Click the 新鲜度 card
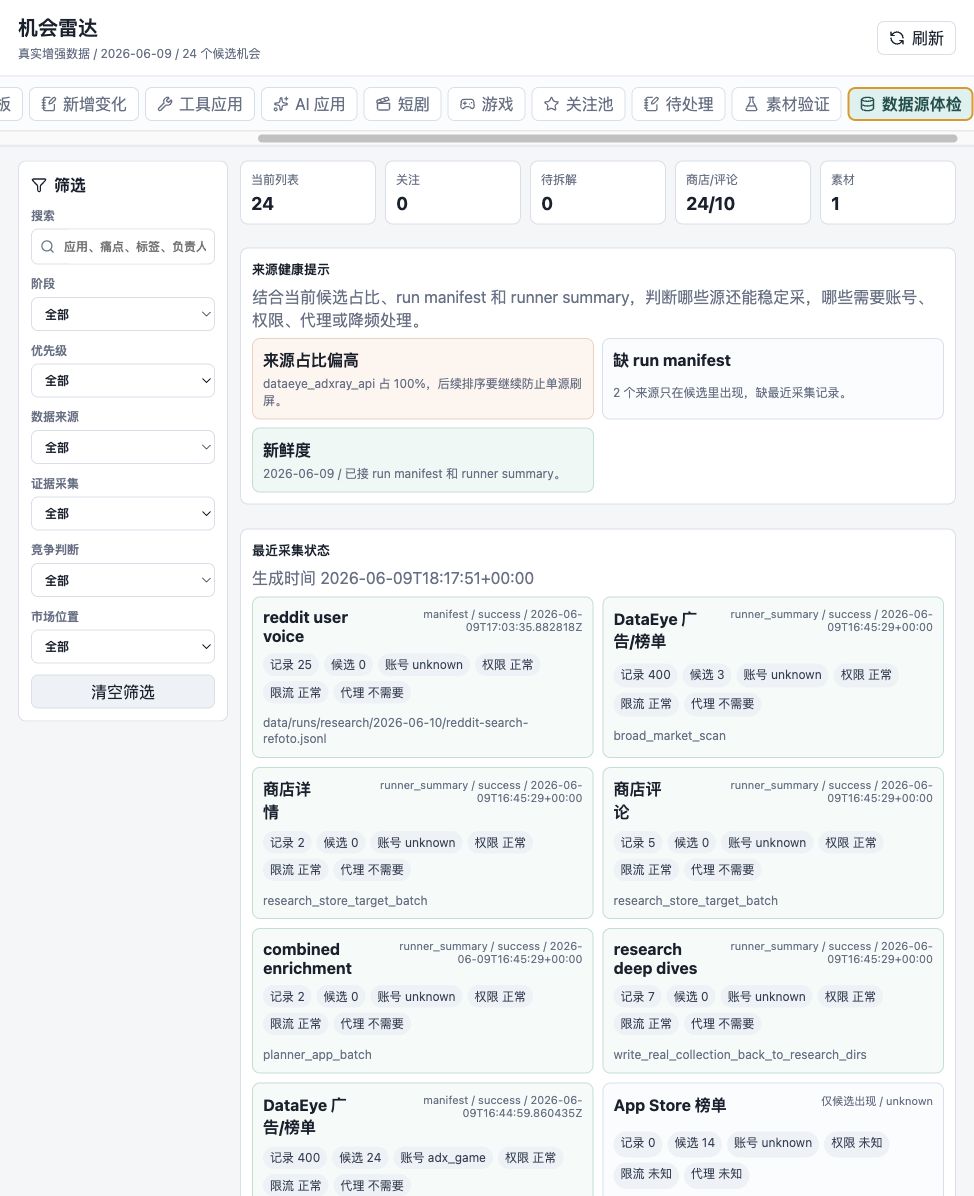The image size is (974, 1196). pos(423,460)
